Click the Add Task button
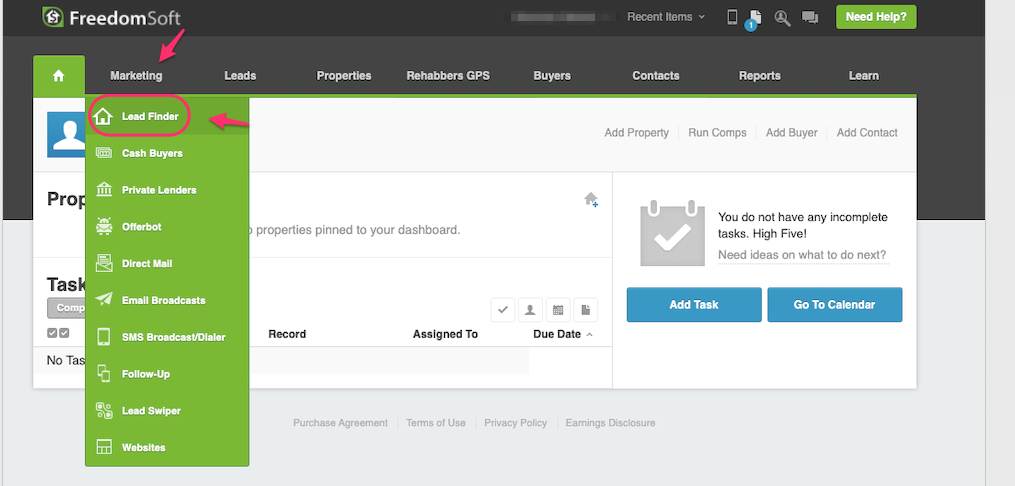The height and width of the screenshot is (486, 1015). point(694,305)
